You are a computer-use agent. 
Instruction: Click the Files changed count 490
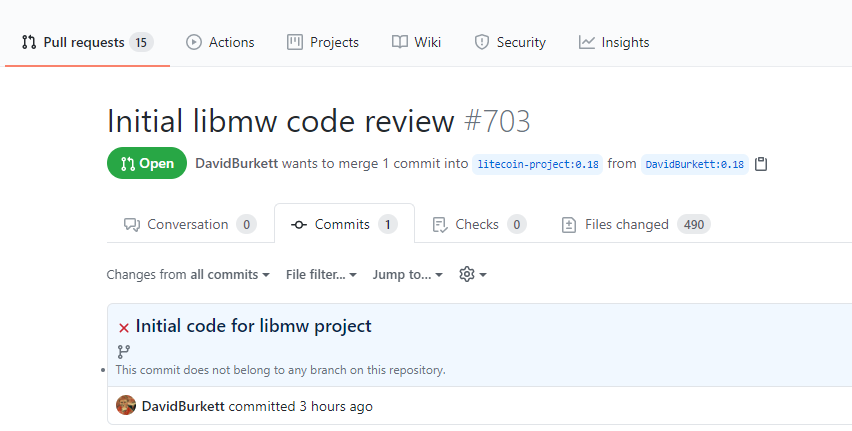coord(694,224)
